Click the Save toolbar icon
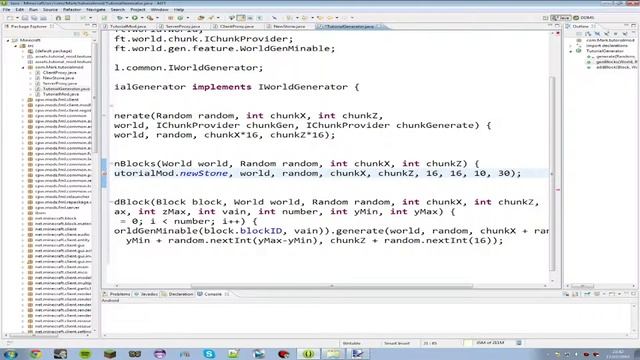The width and height of the screenshot is (640, 360). tap(25, 18)
